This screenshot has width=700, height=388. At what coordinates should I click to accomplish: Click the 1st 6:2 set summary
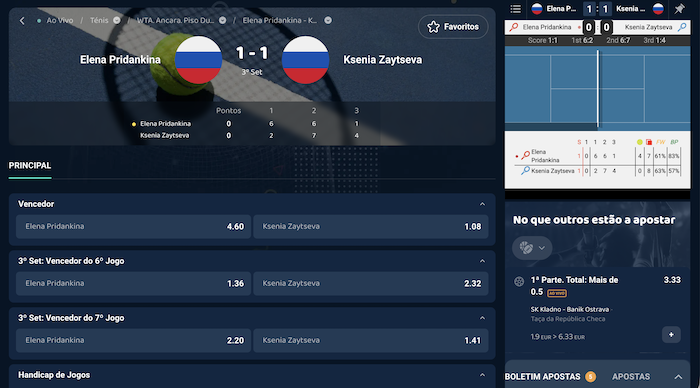click(x=582, y=40)
